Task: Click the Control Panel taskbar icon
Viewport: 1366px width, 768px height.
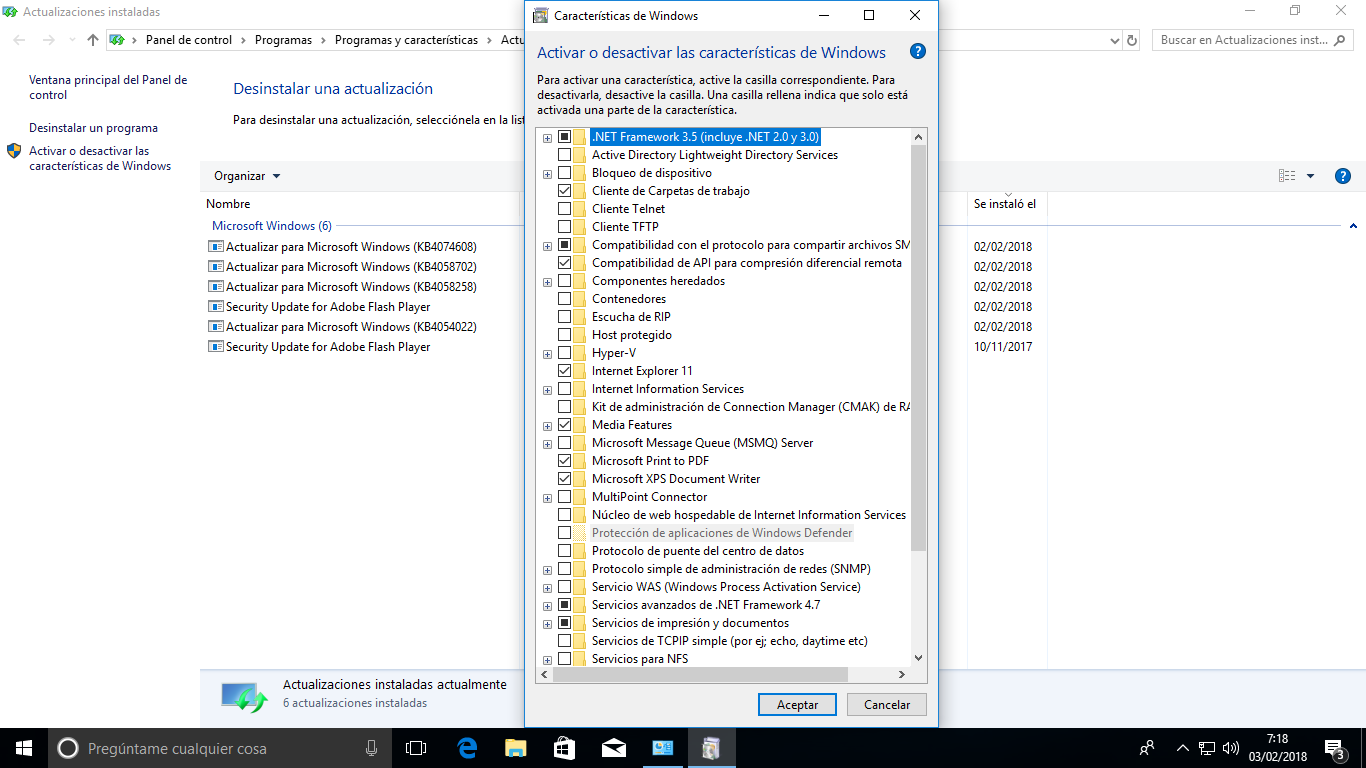Action: (x=662, y=748)
